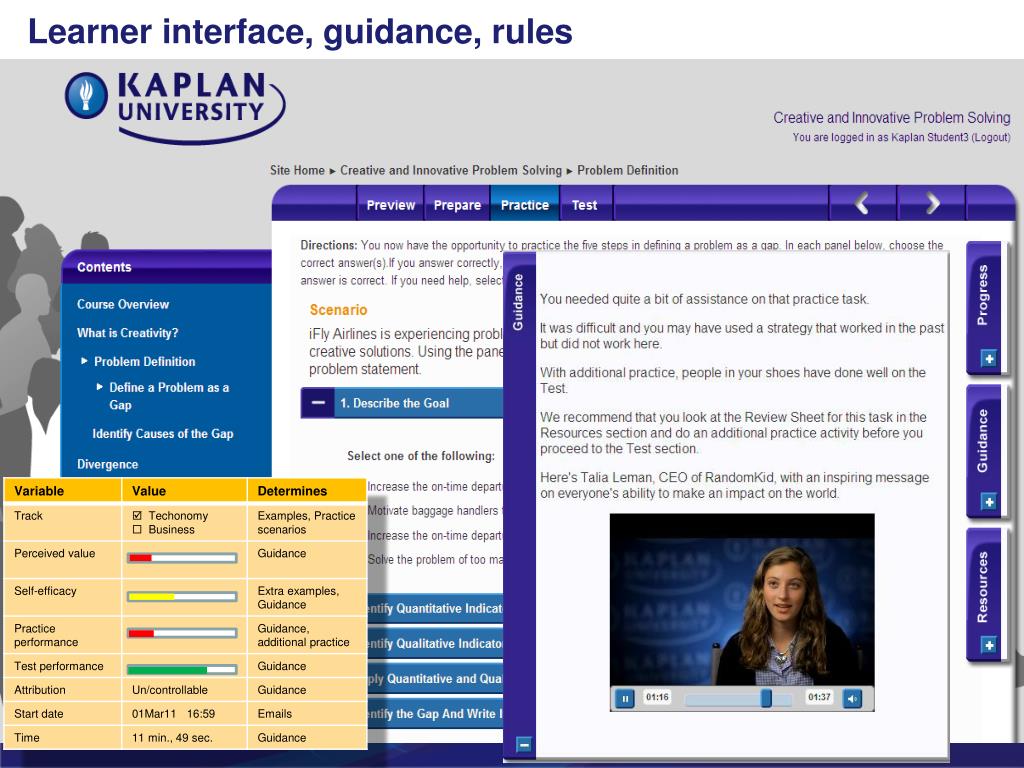Collapse the Describe the Goal section
1024x768 pixels.
(x=318, y=403)
